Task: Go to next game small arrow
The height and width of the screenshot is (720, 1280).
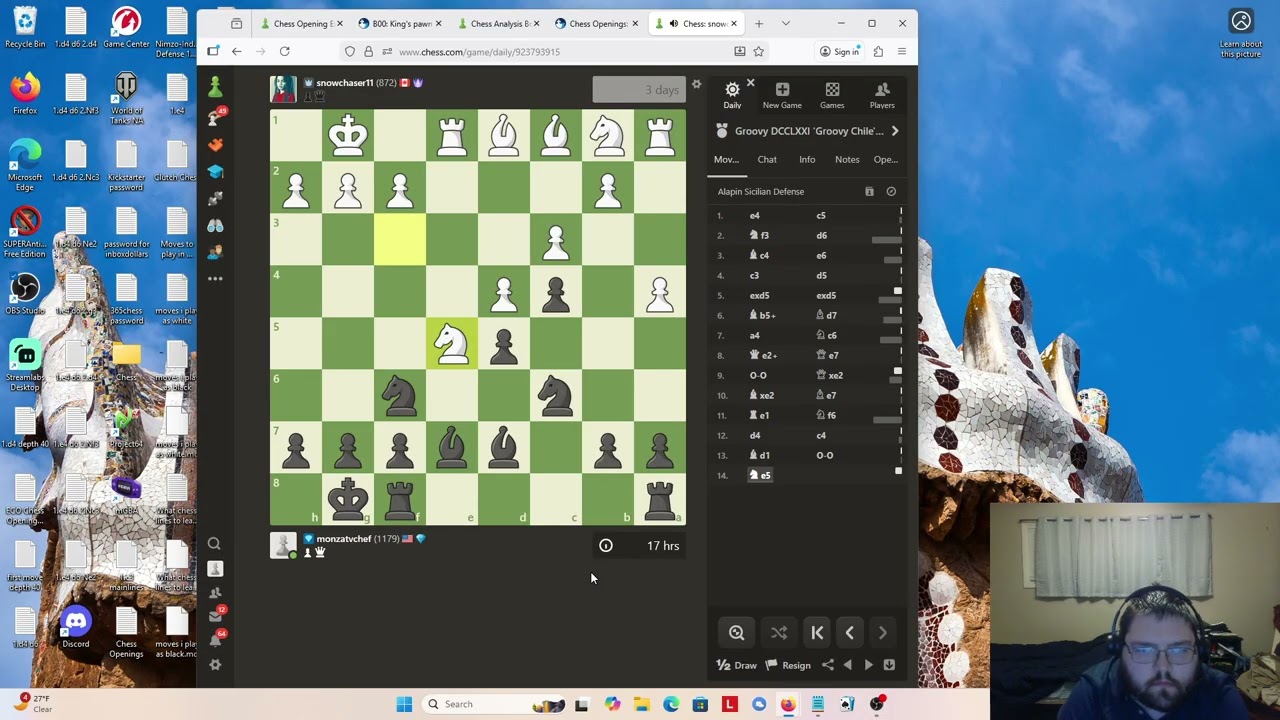Action: [x=868, y=665]
